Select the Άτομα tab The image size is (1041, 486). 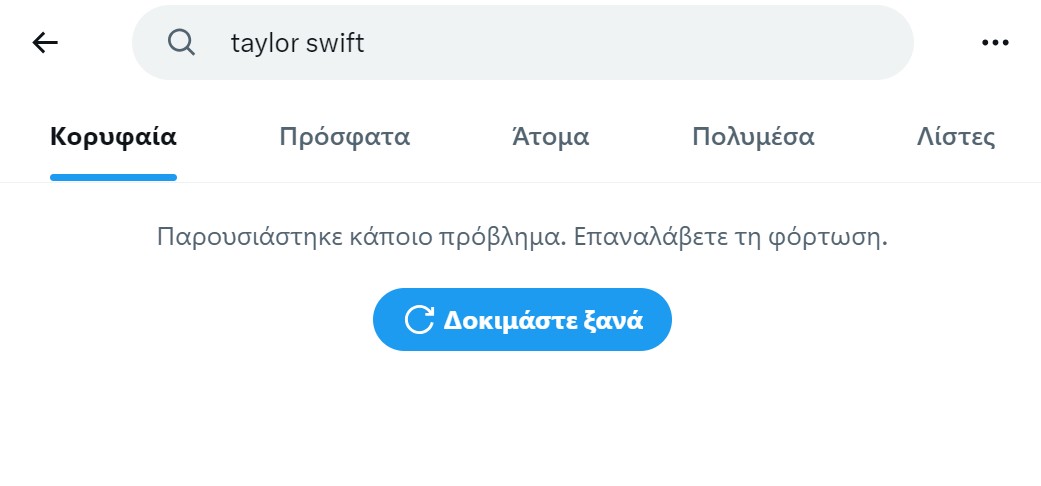(x=551, y=137)
